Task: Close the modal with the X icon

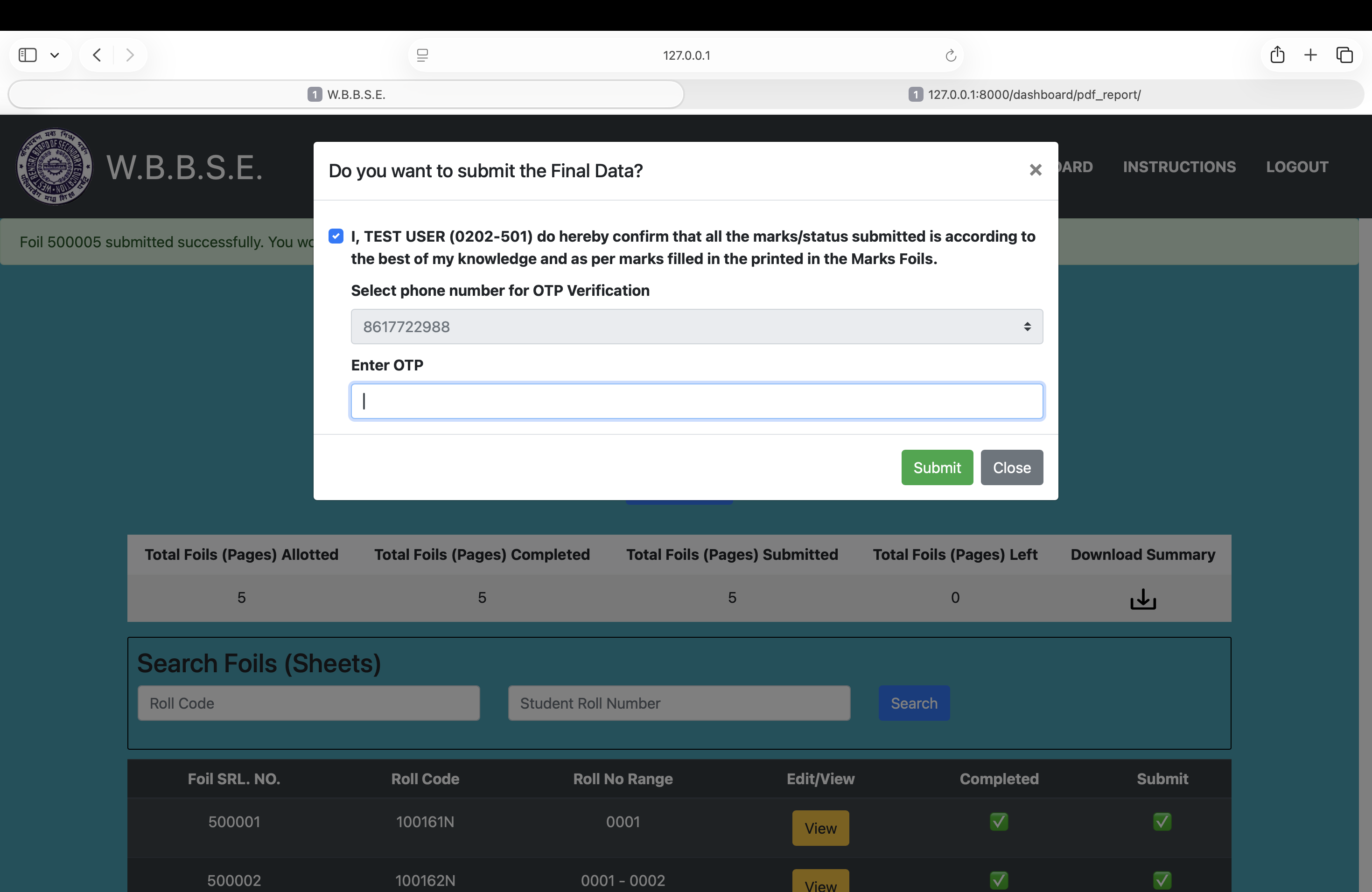Action: [1036, 170]
